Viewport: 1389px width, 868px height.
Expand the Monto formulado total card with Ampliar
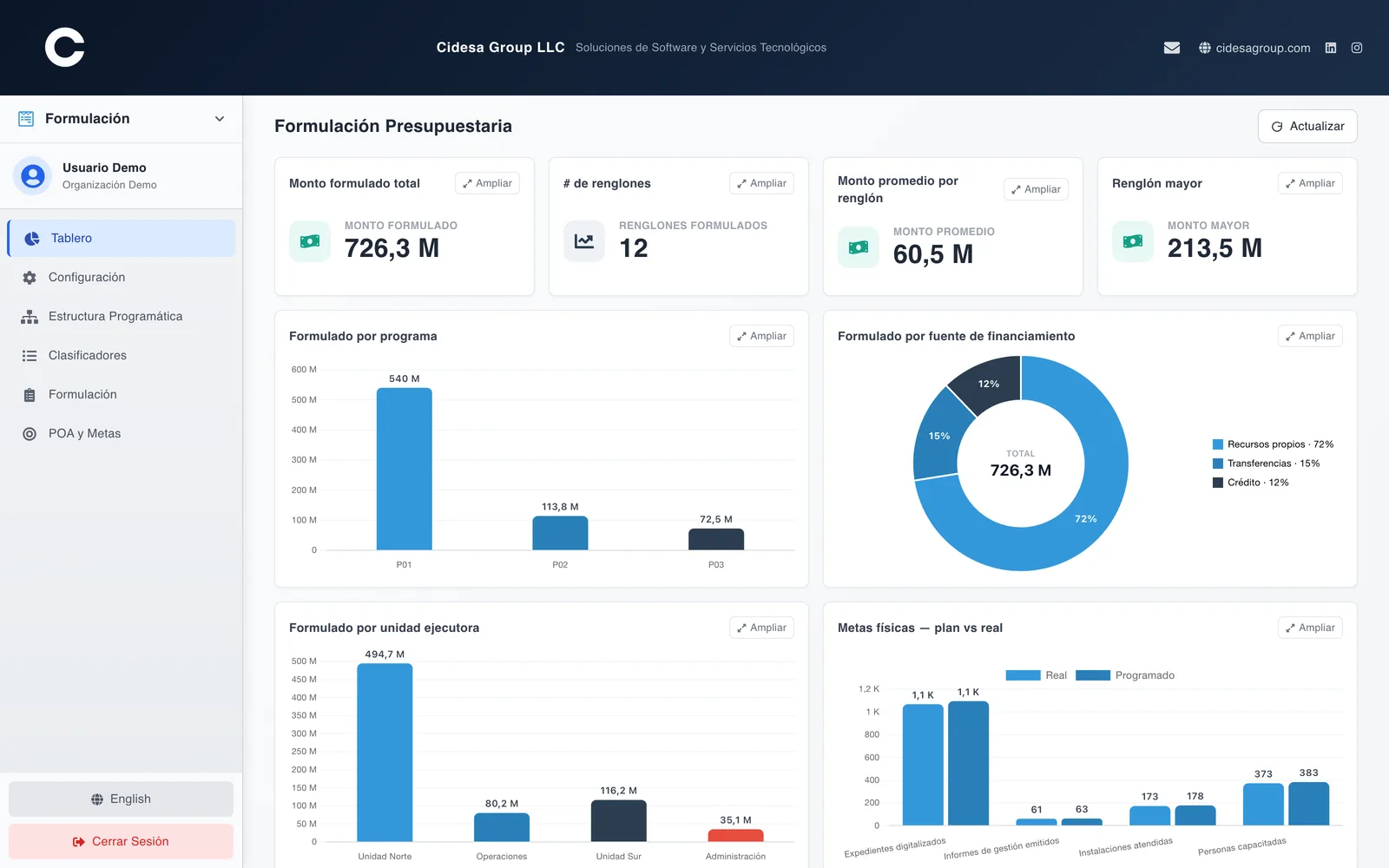tap(487, 183)
